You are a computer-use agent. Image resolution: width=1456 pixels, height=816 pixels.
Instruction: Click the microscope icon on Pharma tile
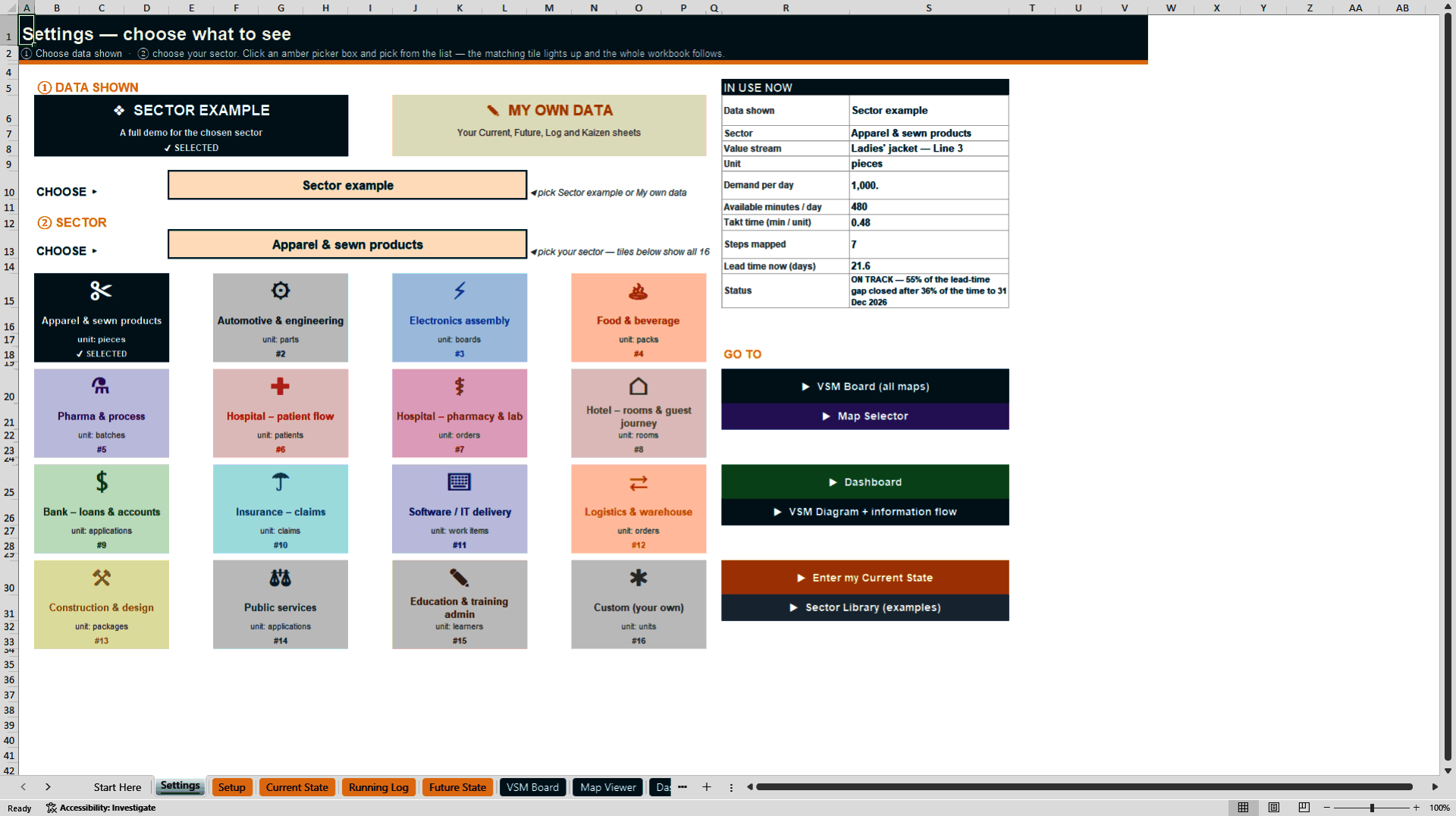[x=101, y=386]
